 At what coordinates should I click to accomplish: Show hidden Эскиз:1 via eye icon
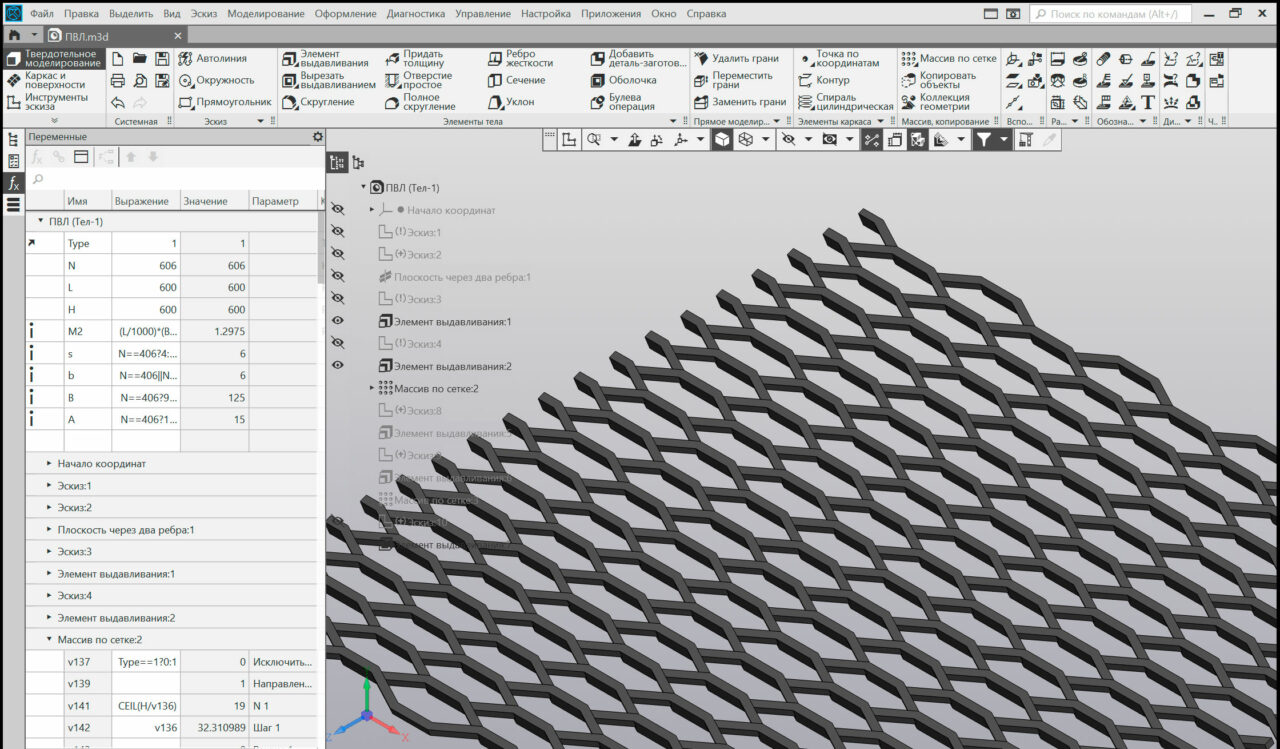(x=338, y=232)
